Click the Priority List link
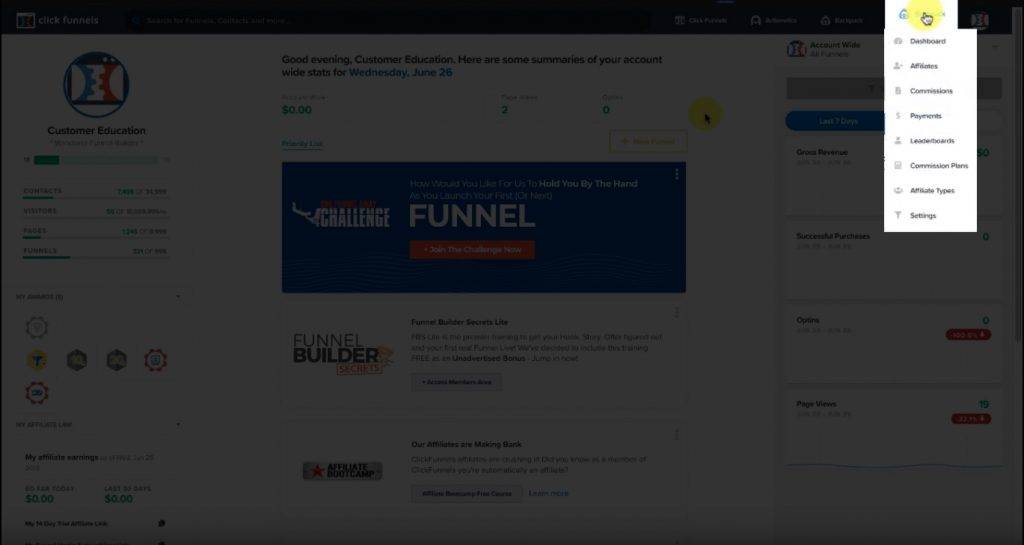This screenshot has height=545, width=1024. pyautogui.click(x=302, y=144)
